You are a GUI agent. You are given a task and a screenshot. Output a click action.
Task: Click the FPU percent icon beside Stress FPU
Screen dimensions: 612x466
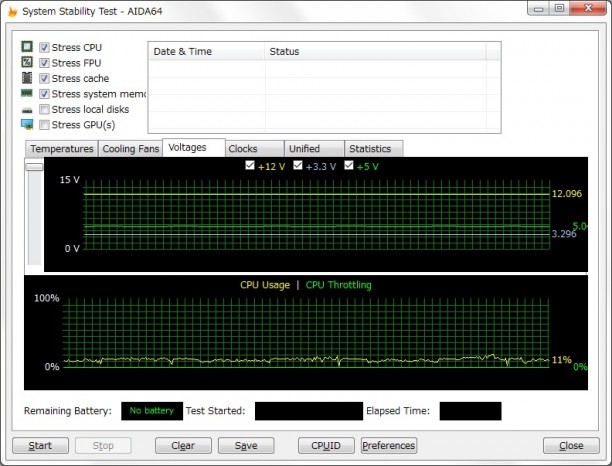click(27, 62)
